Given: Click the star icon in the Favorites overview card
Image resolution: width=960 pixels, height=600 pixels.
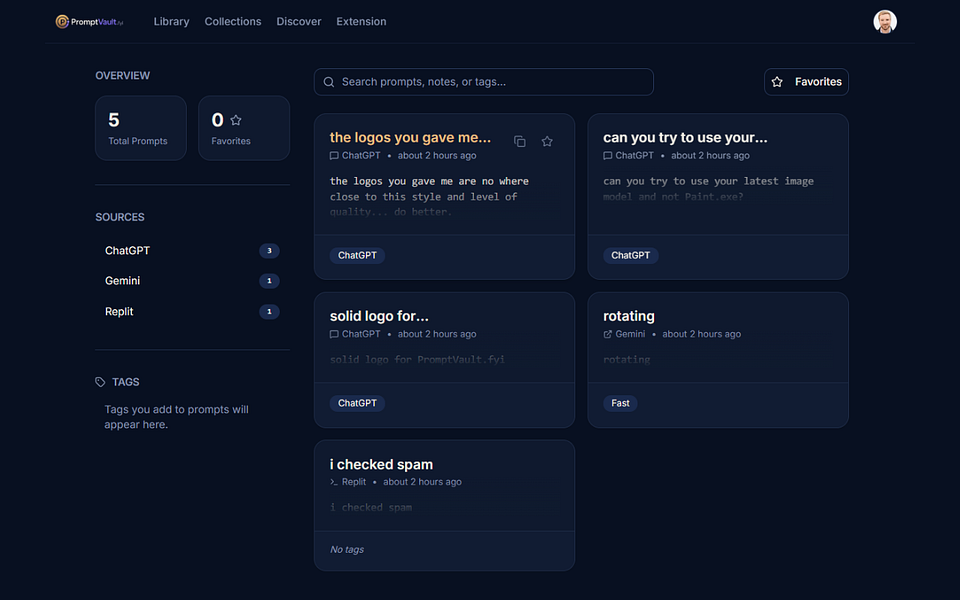Looking at the screenshot, I should 236,120.
